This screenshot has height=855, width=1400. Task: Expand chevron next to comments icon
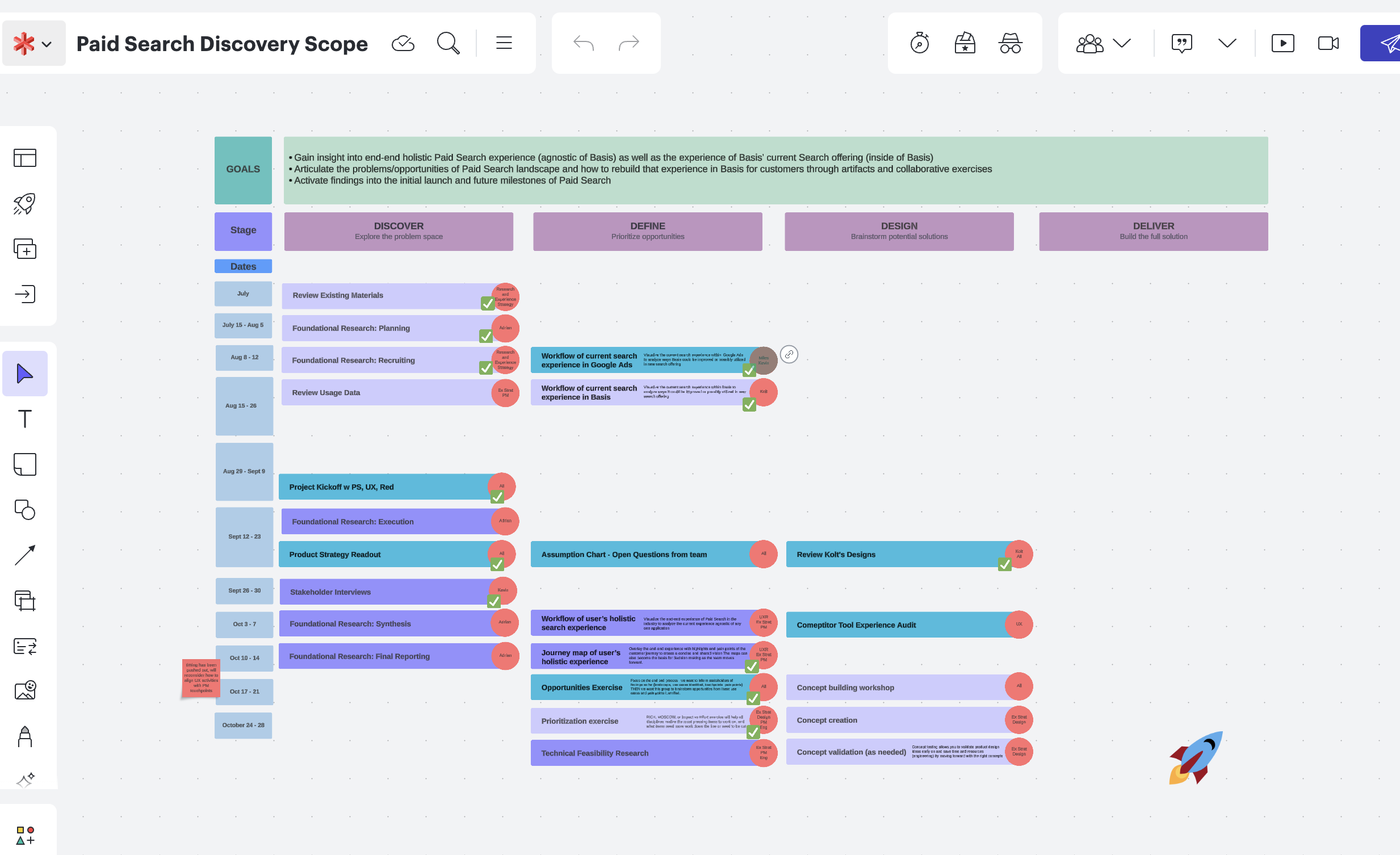pyautogui.click(x=1227, y=43)
